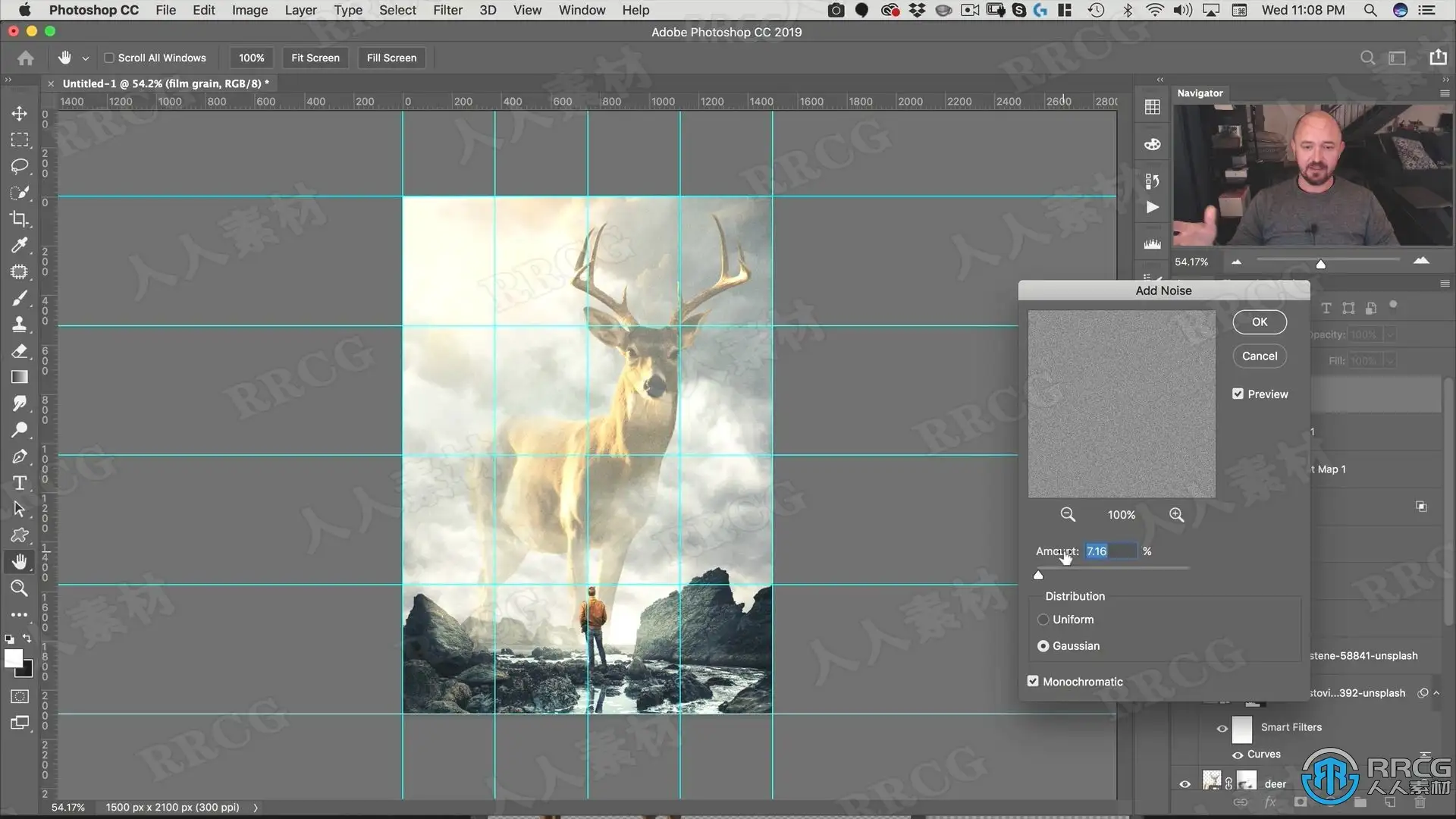Expand status bar info arrow
This screenshot has width=1456, height=819.
(x=256, y=808)
